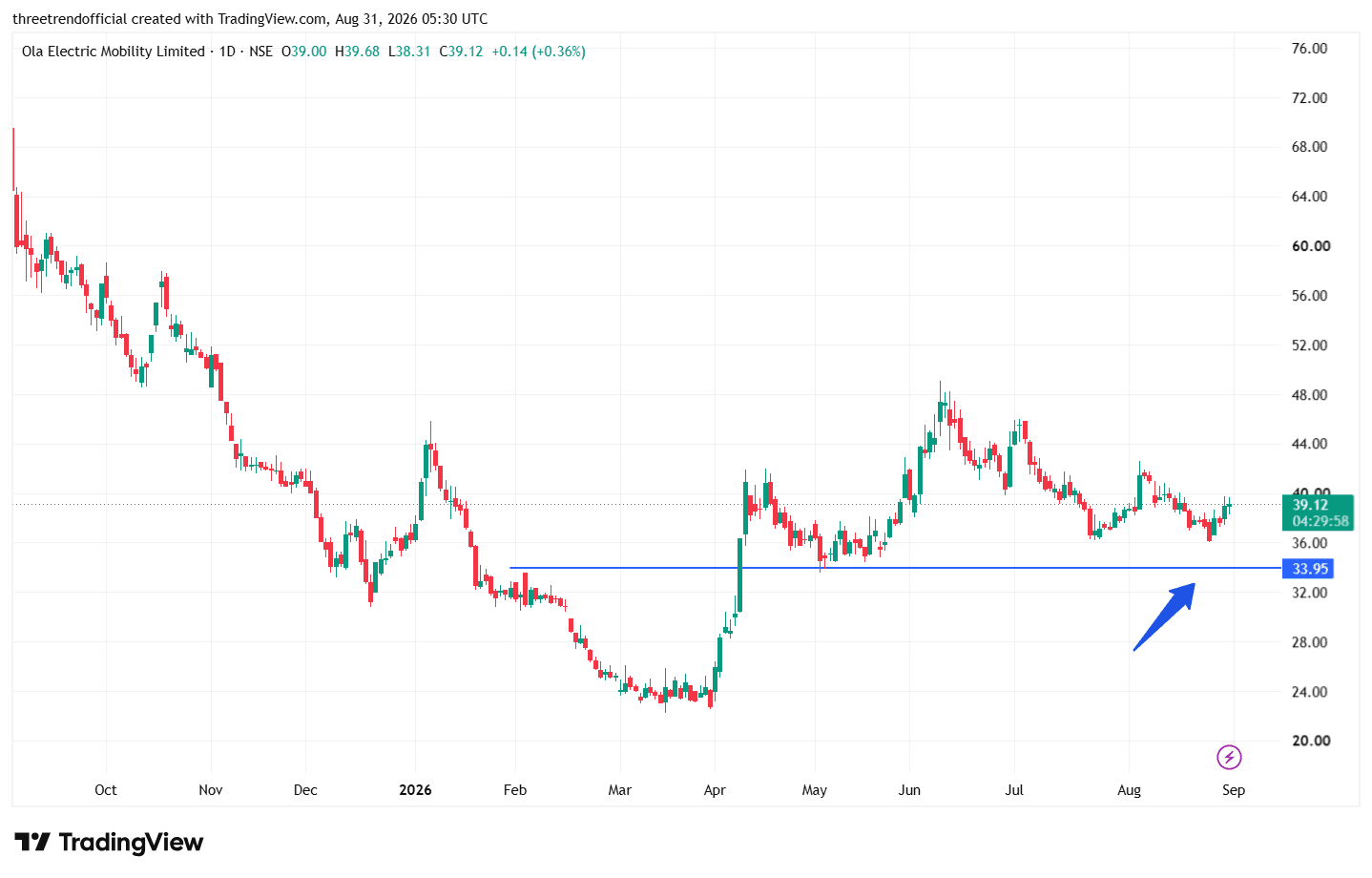Click the 20.00 price axis label
This screenshot has height=878, width=1372.
[1310, 741]
